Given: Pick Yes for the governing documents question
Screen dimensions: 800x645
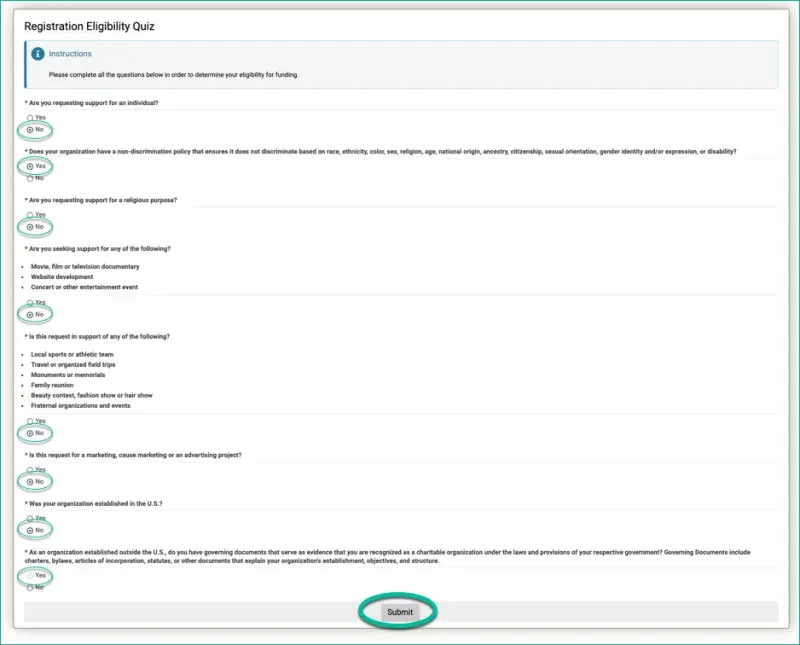Looking at the screenshot, I should (30, 576).
